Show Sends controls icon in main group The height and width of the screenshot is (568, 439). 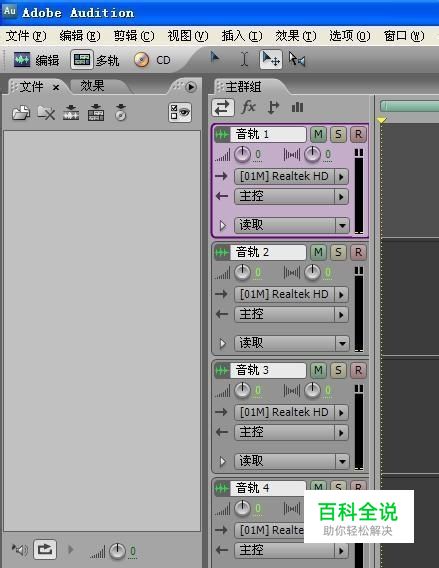tap(273, 108)
